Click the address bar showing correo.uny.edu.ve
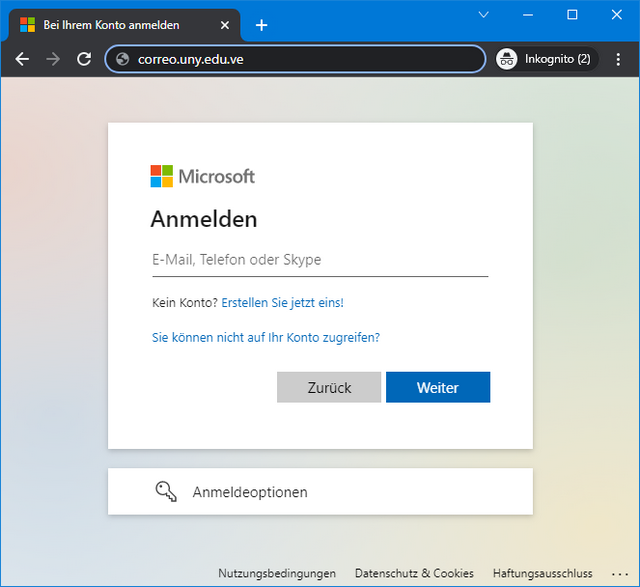640x587 pixels. 295,59
